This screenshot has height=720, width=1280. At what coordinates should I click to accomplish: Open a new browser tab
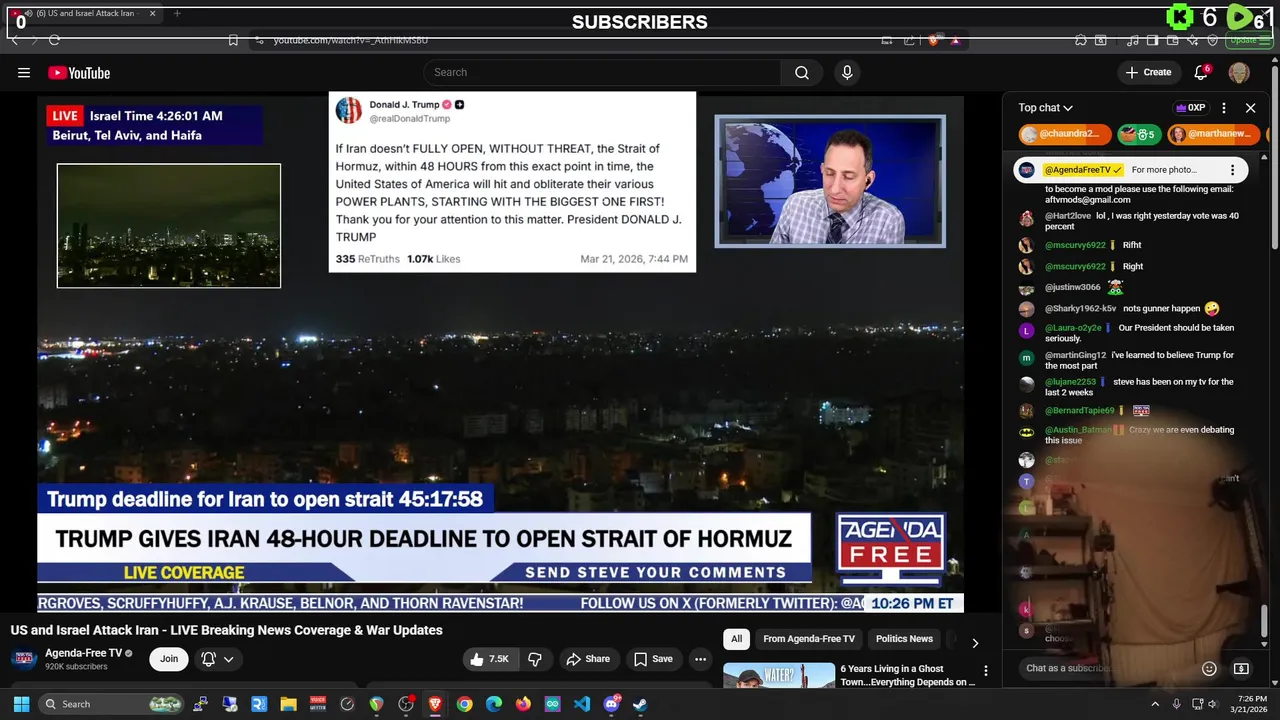(177, 14)
